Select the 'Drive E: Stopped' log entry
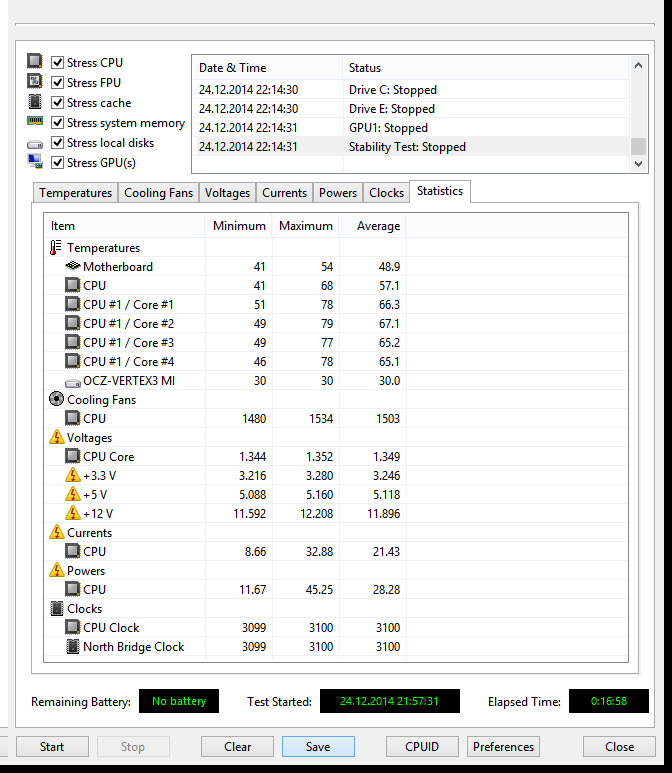 tap(411, 108)
